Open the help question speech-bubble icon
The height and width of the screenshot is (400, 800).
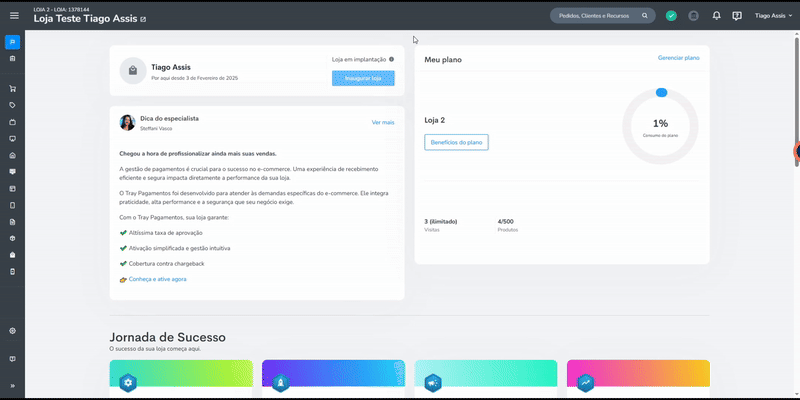click(737, 16)
